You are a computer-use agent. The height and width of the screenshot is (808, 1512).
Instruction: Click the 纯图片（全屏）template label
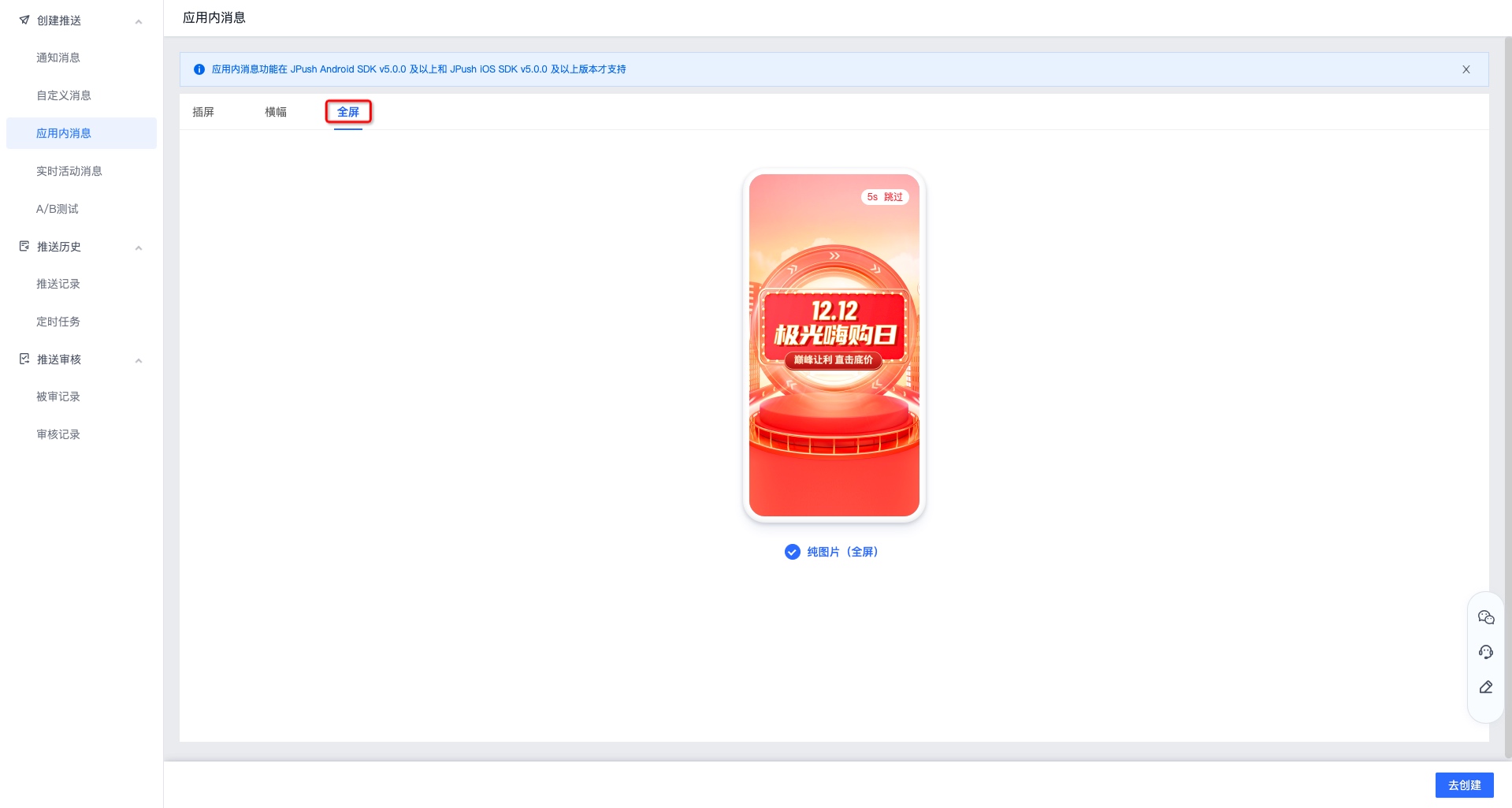click(x=842, y=552)
